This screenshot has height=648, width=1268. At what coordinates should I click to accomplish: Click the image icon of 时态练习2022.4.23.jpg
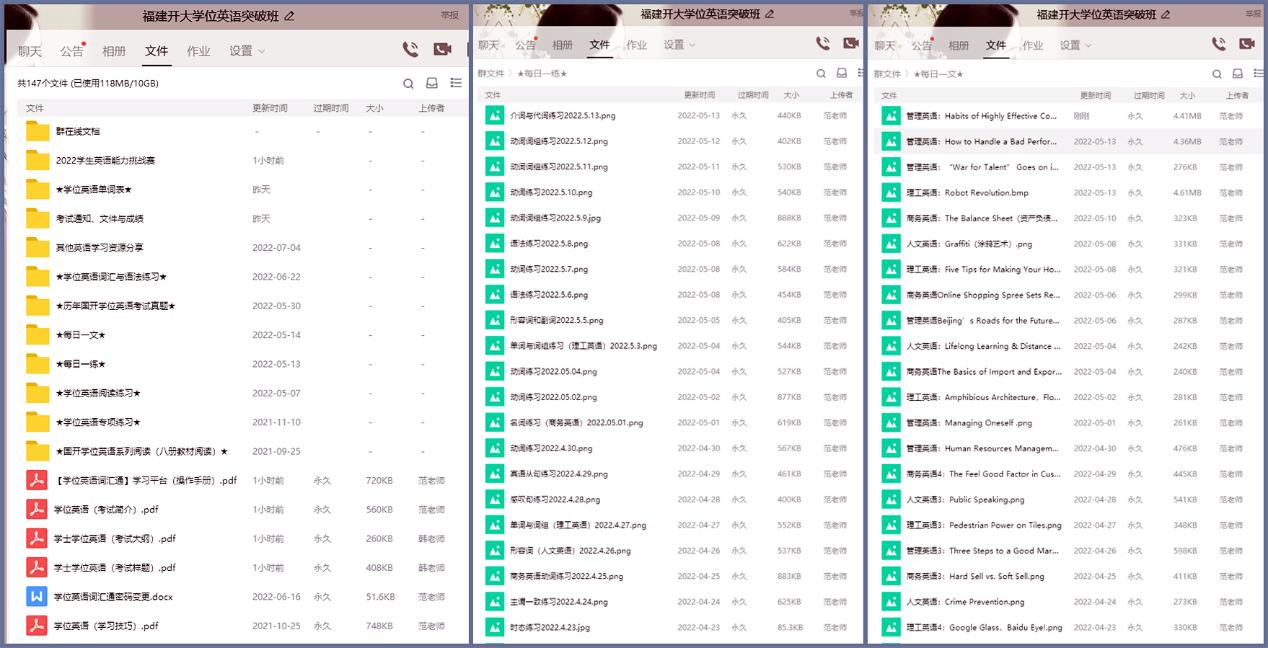(494, 627)
